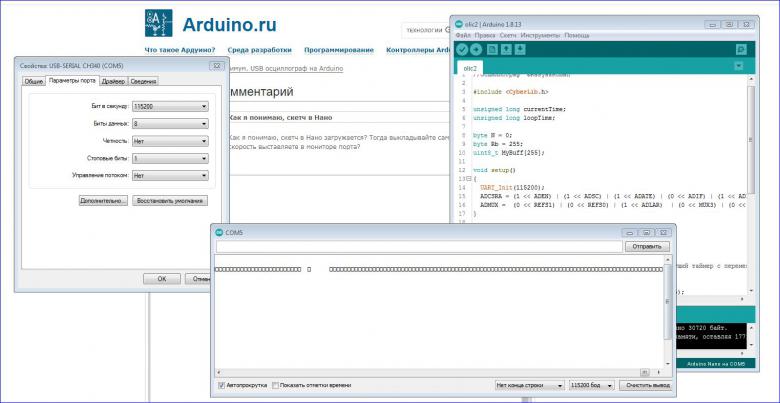The height and width of the screenshot is (403, 780).
Task: Open the Инструменты menu in Arduino IDE
Action: (x=540, y=36)
